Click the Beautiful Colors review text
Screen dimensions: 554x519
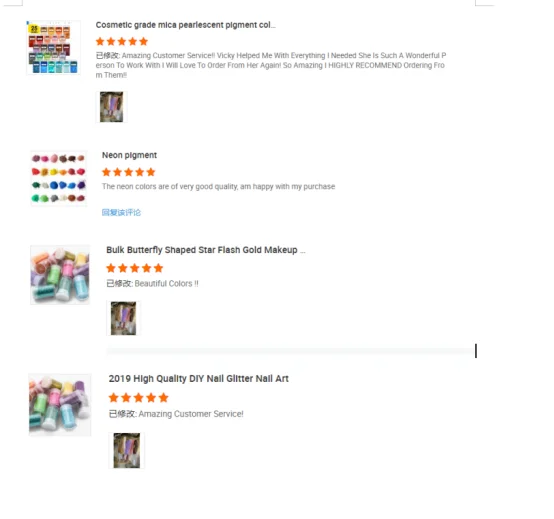point(152,284)
